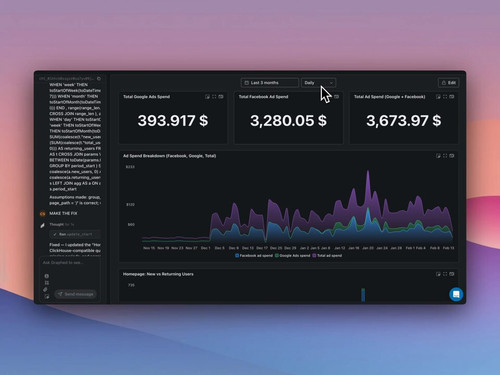The image size is (500, 375).
Task: Click the 393.917 $ value
Action: [173, 120]
